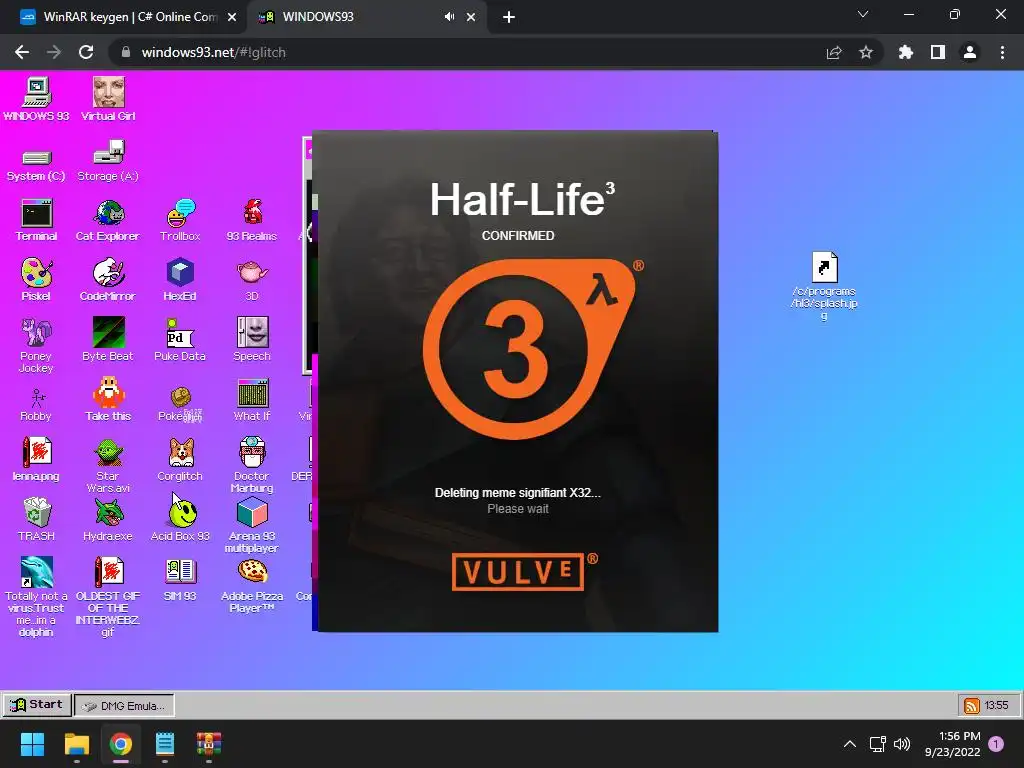Screen dimensions: 1024x768
Task: Click the orange Half-Life 3 logo
Action: point(530,348)
